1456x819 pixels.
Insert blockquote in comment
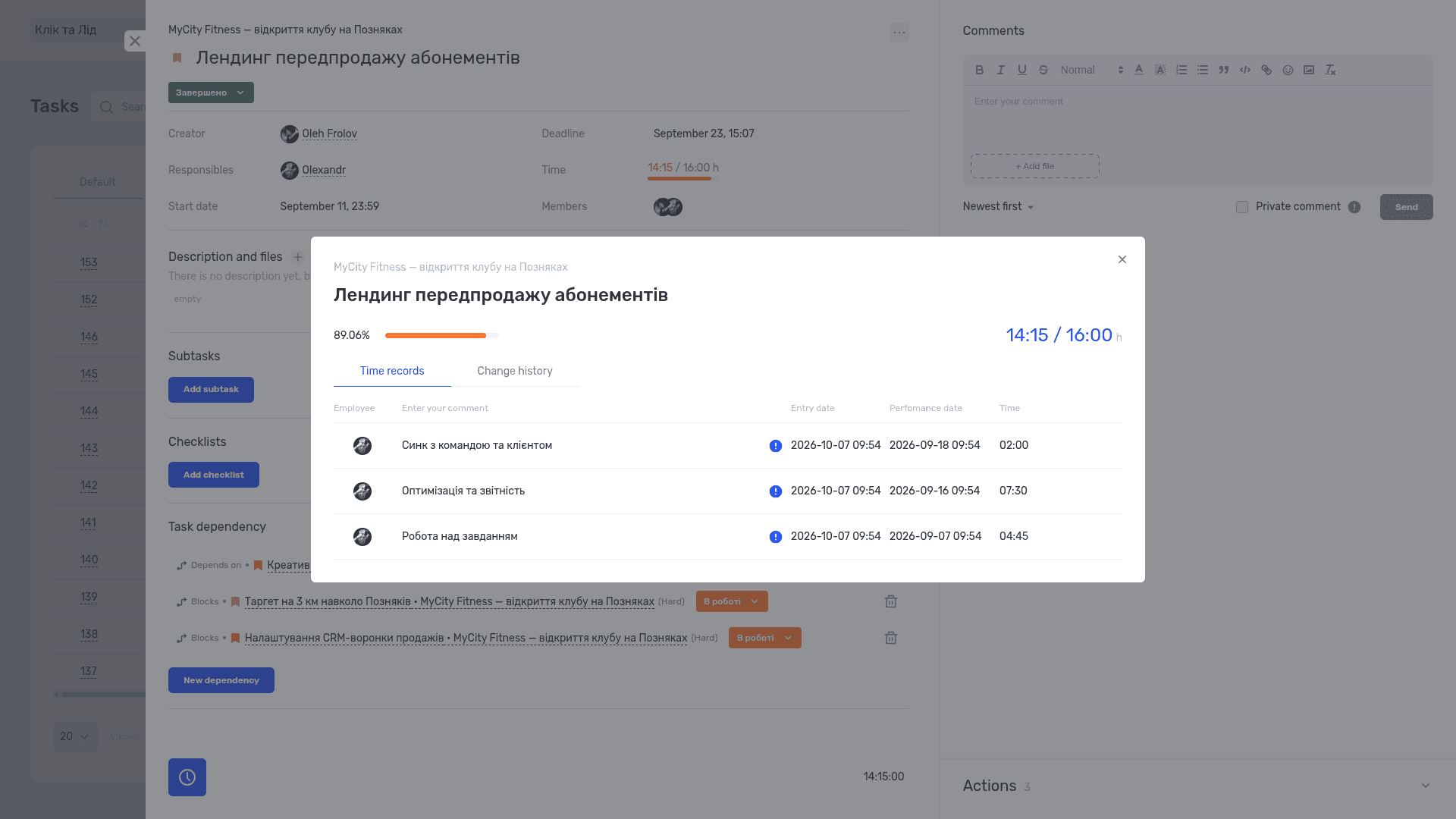click(x=1223, y=70)
